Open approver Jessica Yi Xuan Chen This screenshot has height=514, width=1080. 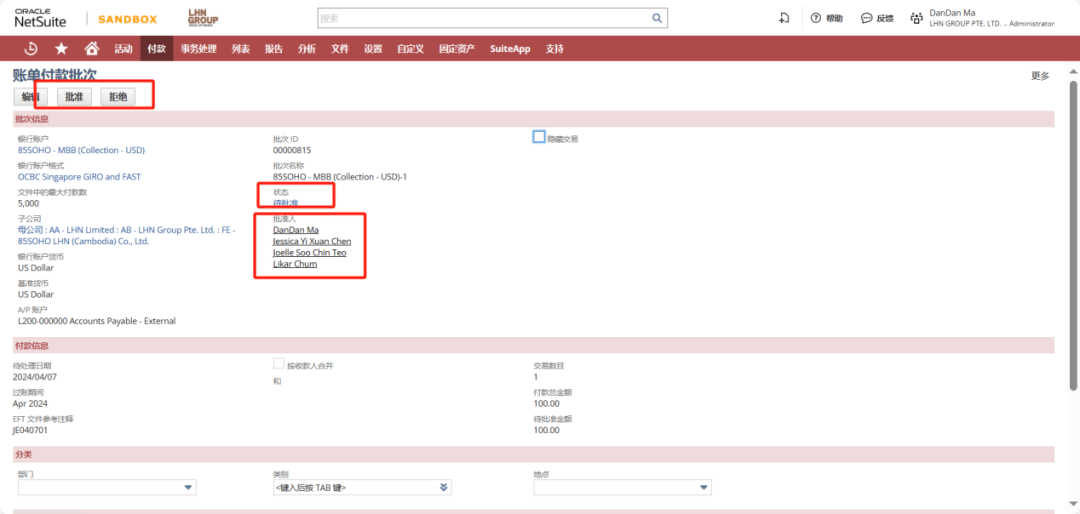[x=312, y=241]
